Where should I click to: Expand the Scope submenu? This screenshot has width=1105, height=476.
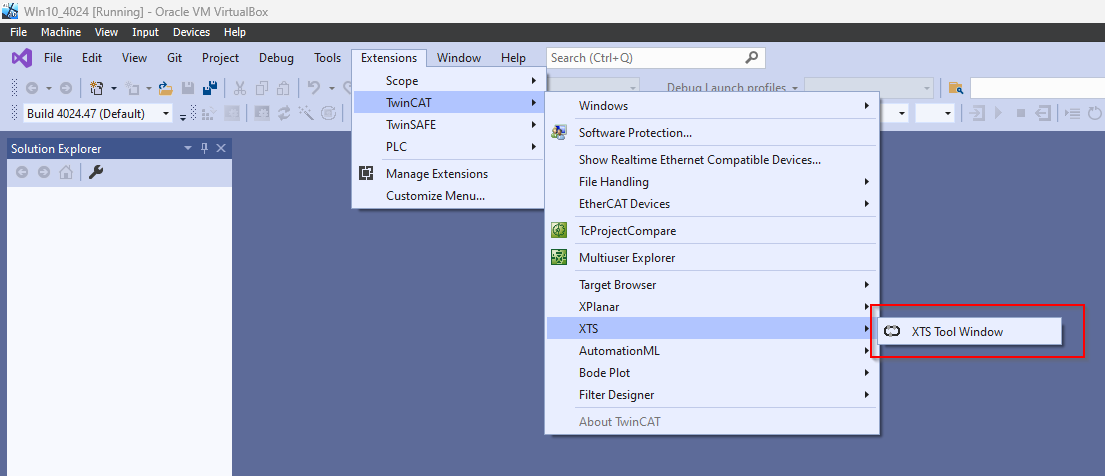[x=448, y=81]
